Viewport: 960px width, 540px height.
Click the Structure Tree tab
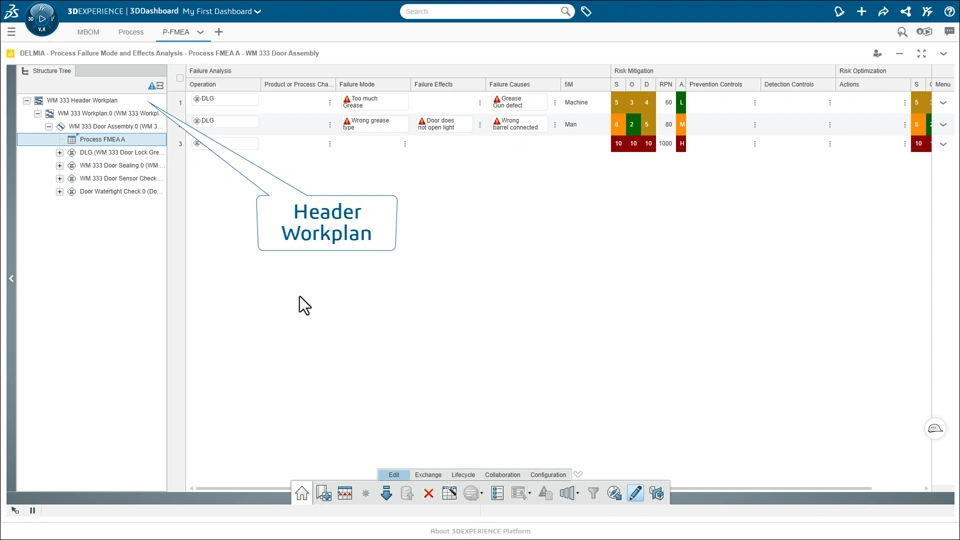[47, 71]
